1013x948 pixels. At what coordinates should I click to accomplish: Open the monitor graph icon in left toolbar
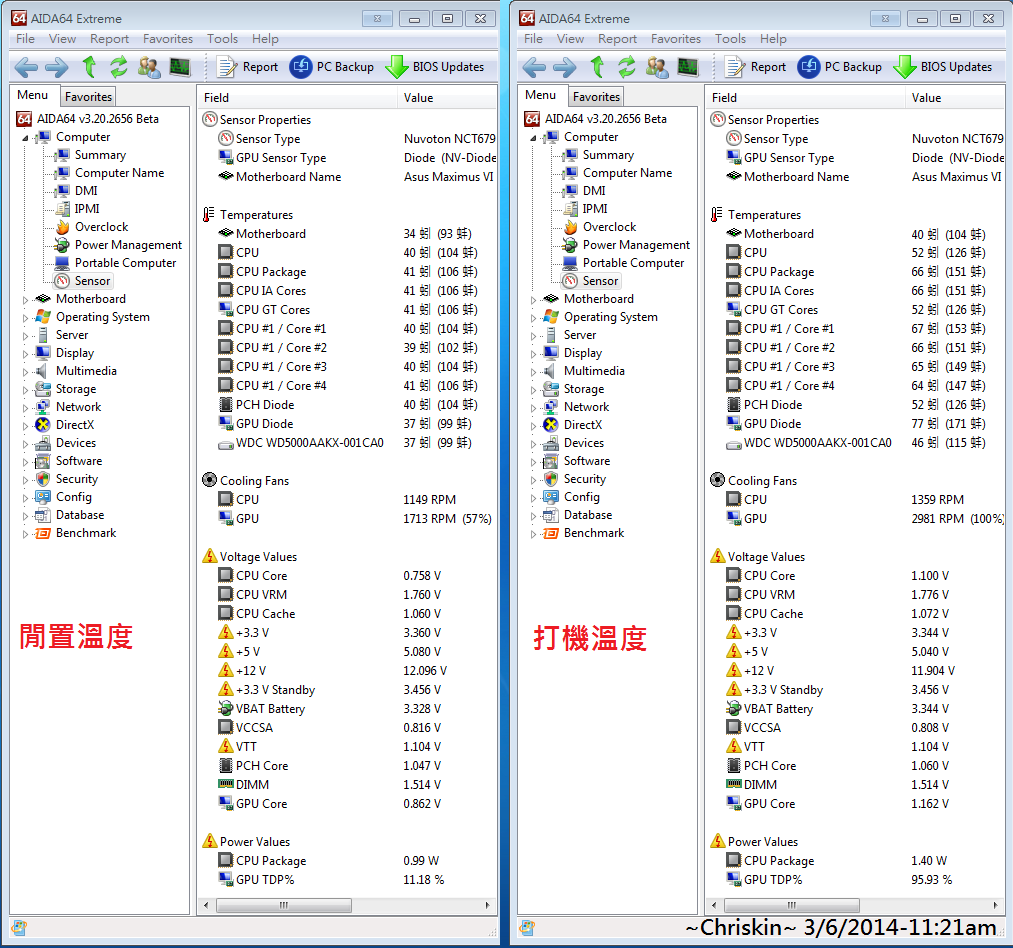click(180, 67)
